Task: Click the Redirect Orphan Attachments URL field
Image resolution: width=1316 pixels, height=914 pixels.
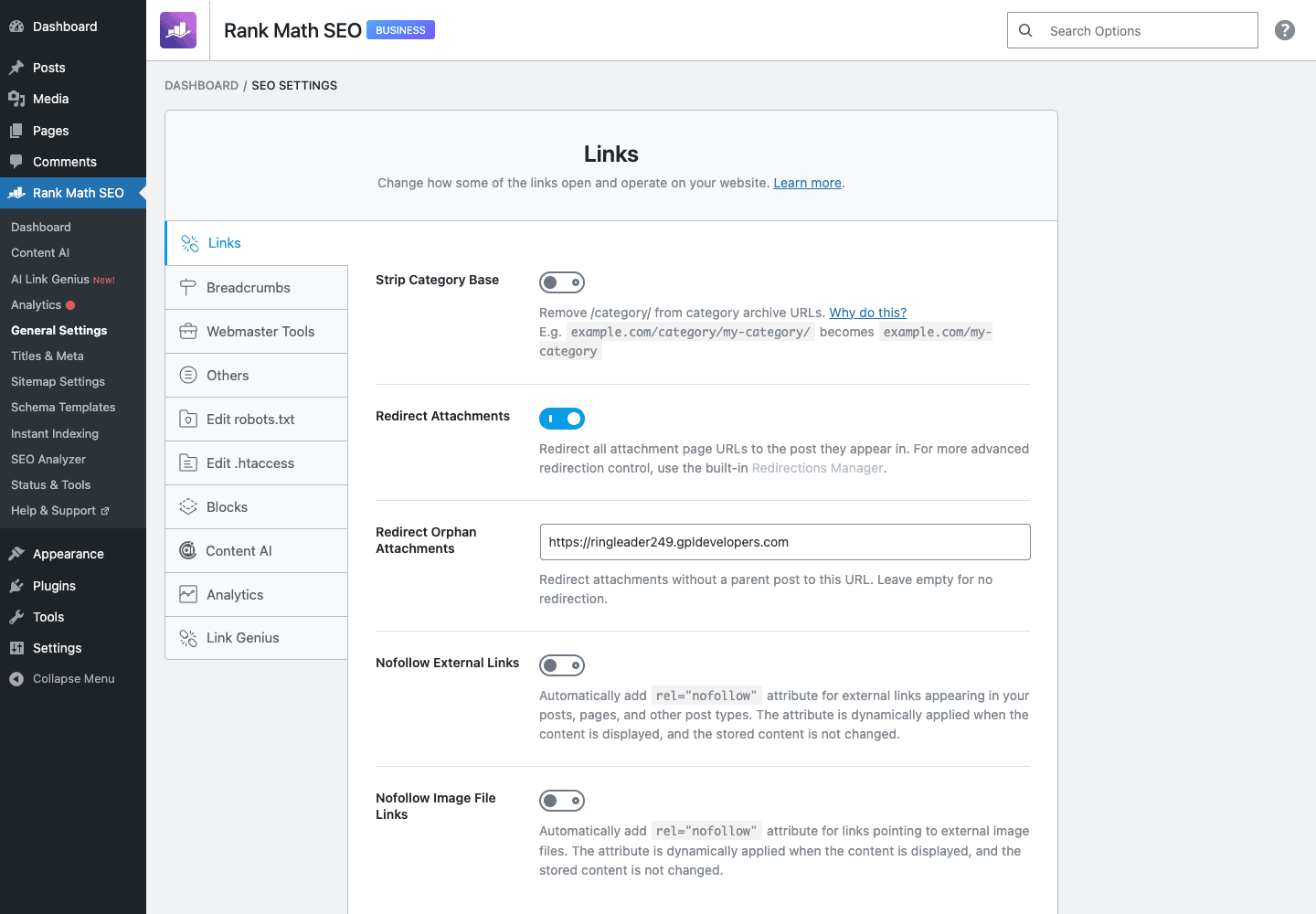Action: (x=785, y=542)
